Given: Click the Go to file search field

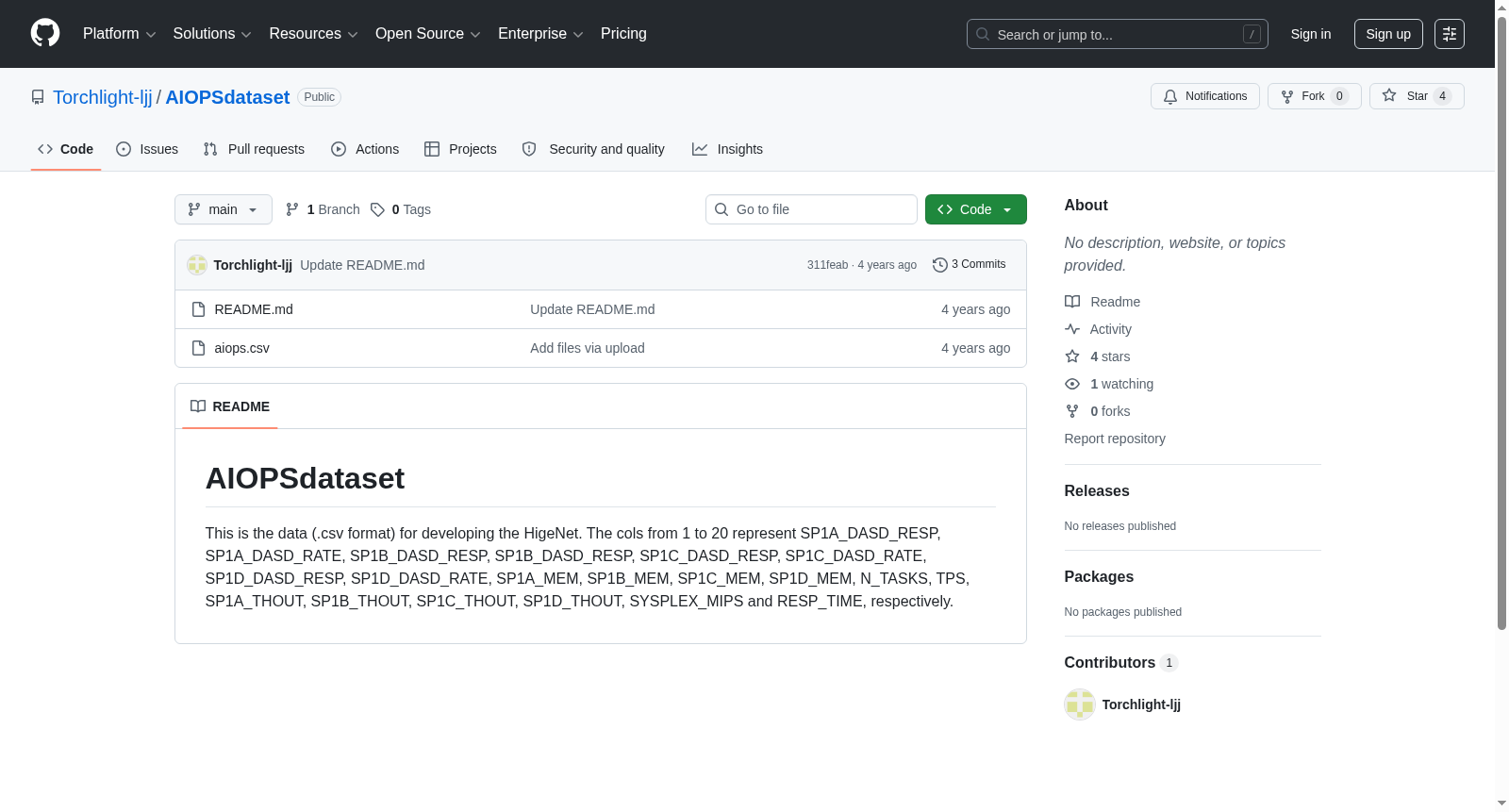Looking at the screenshot, I should [811, 209].
